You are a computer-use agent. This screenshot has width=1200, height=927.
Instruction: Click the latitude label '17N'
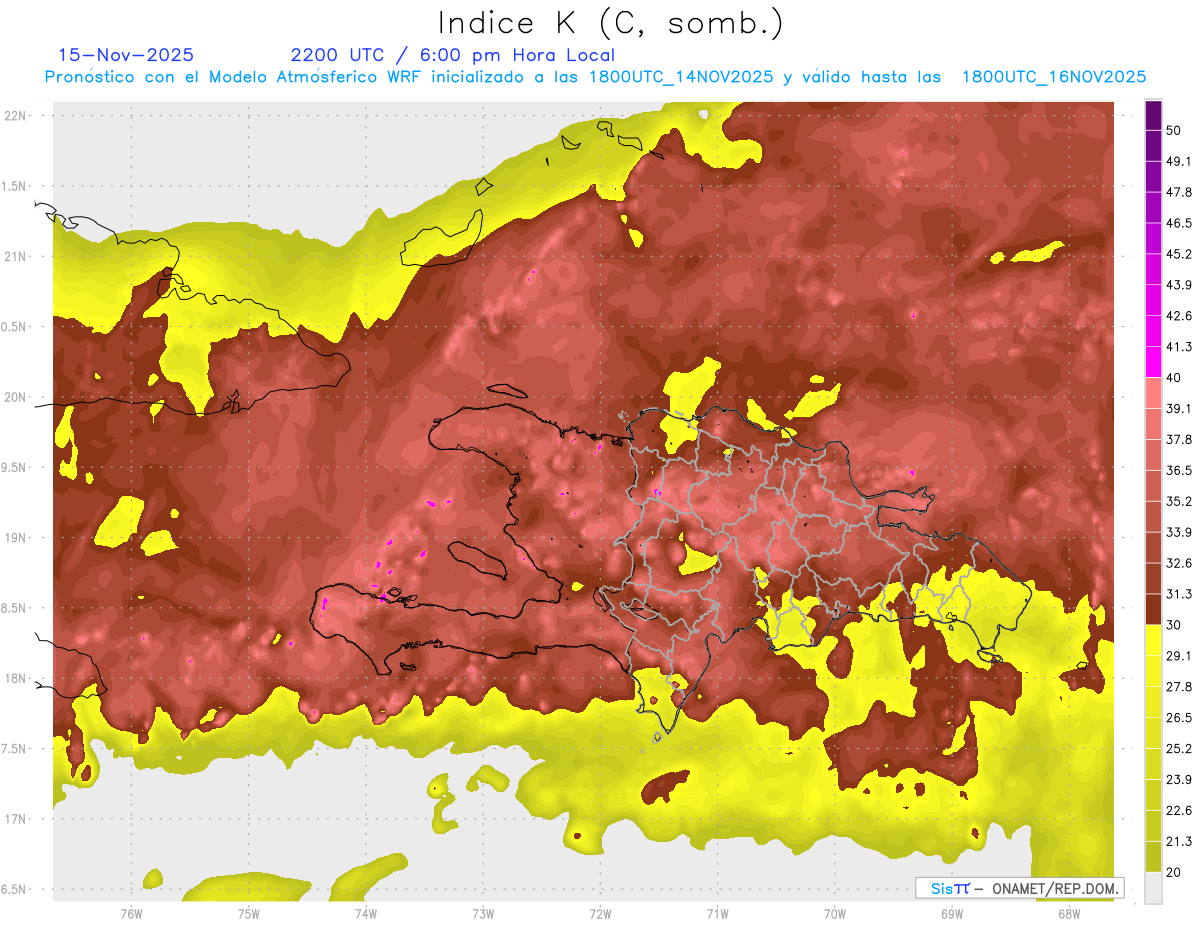click(14, 819)
